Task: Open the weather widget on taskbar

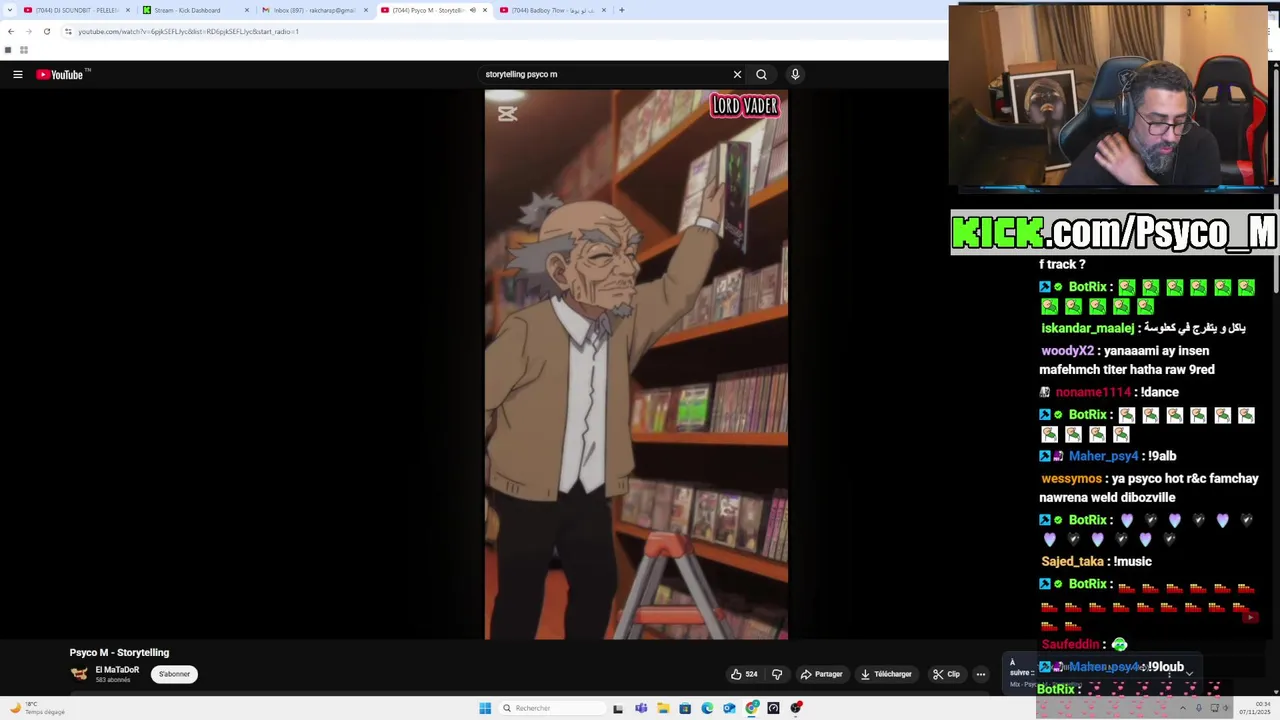Action: (37, 708)
